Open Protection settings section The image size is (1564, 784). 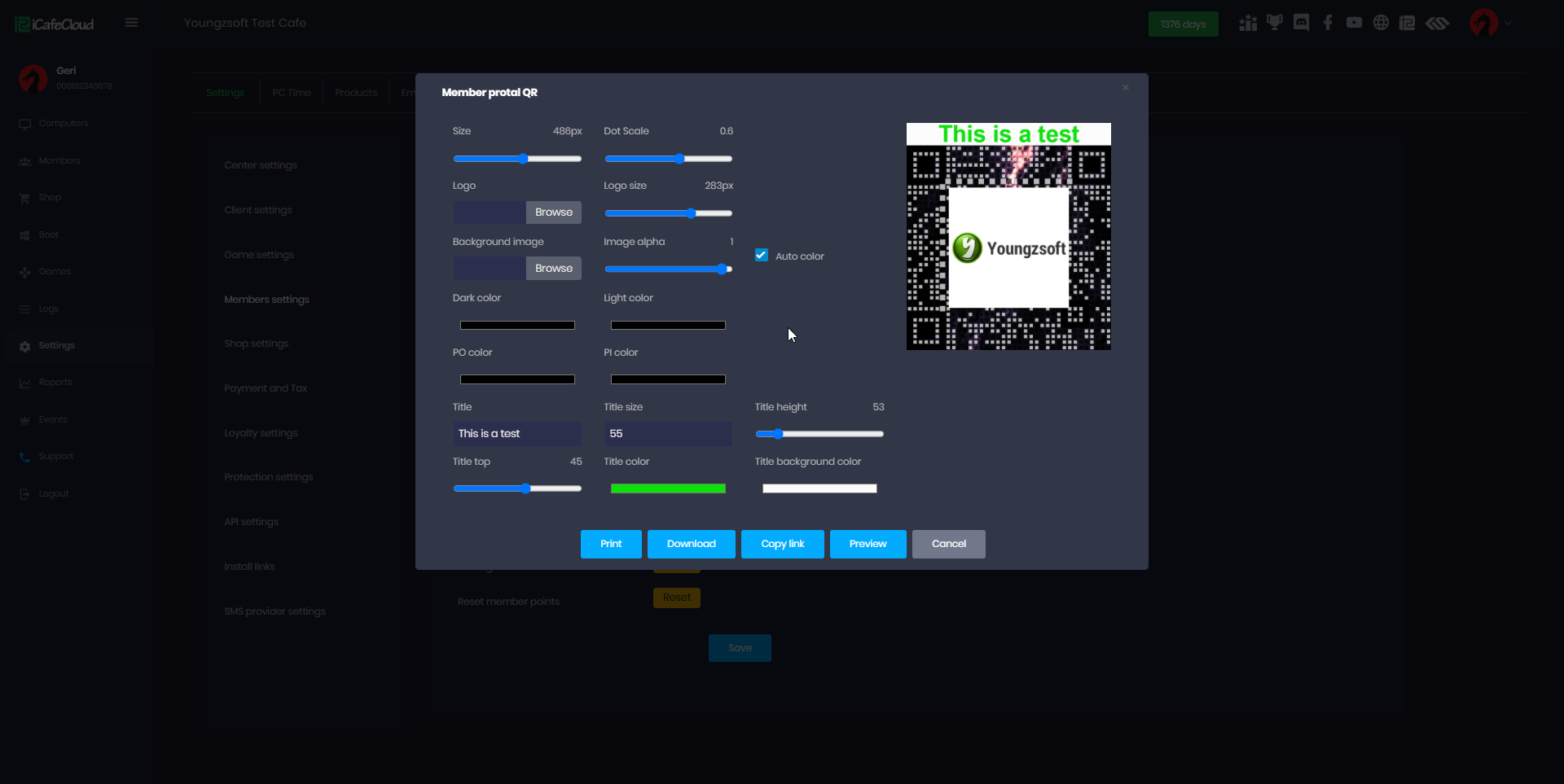[269, 477]
